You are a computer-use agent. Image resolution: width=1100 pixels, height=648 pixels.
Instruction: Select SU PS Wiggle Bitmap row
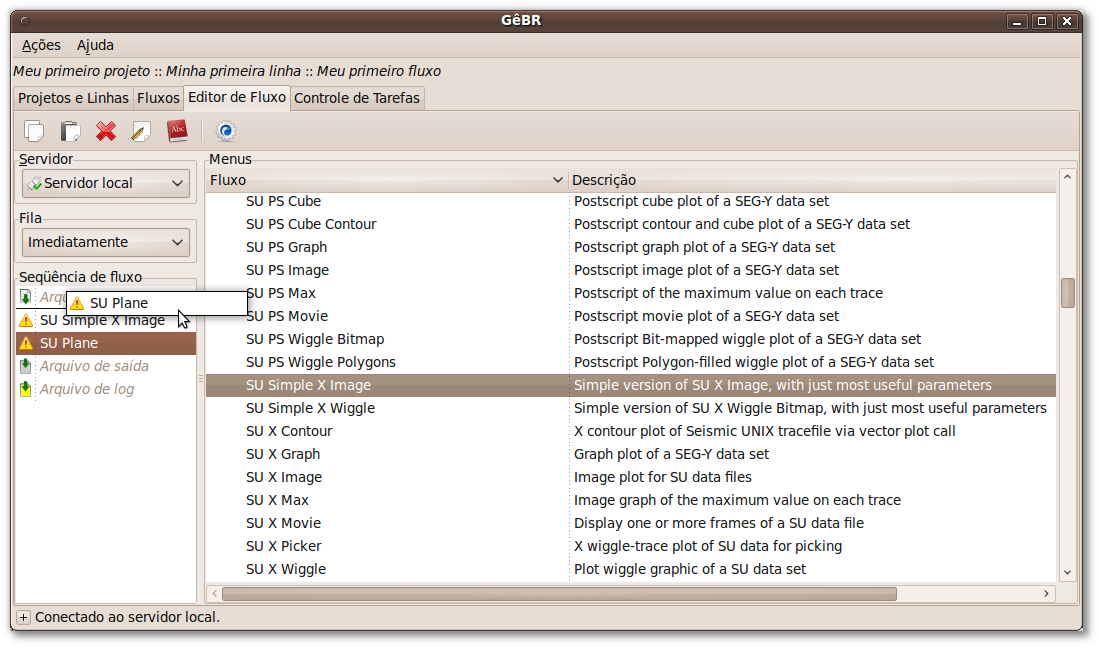[631, 339]
